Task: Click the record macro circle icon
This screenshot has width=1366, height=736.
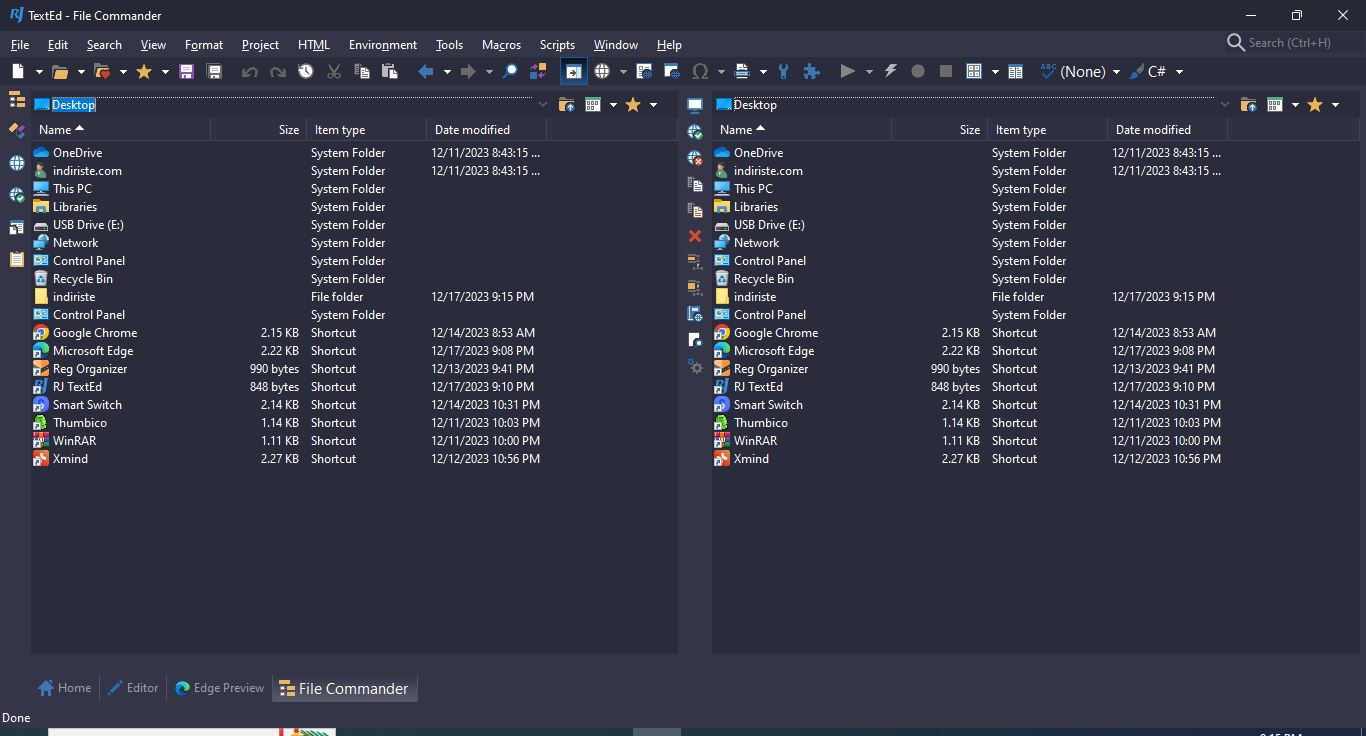Action: [x=918, y=72]
